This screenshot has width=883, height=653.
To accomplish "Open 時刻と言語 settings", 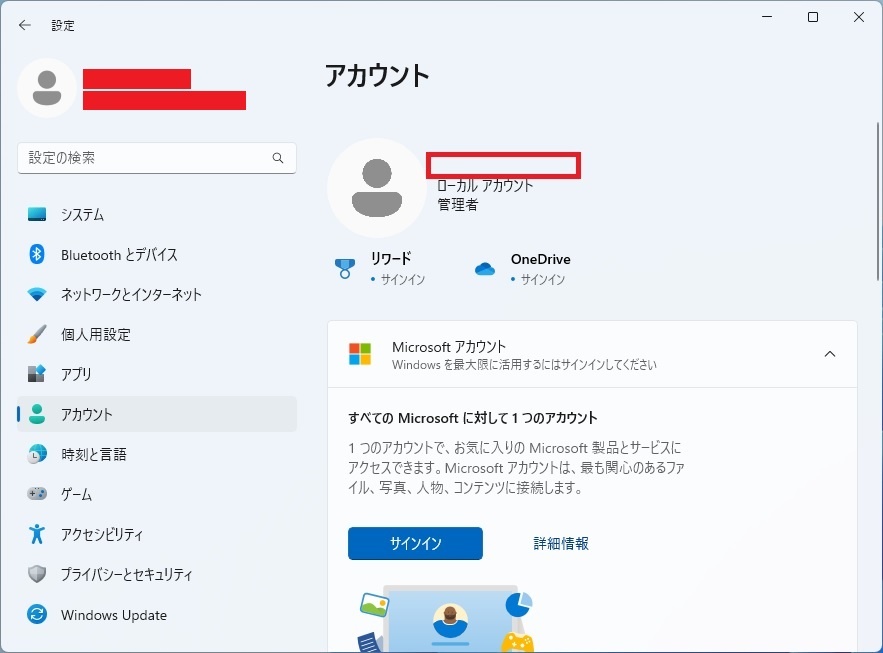I will coord(157,454).
